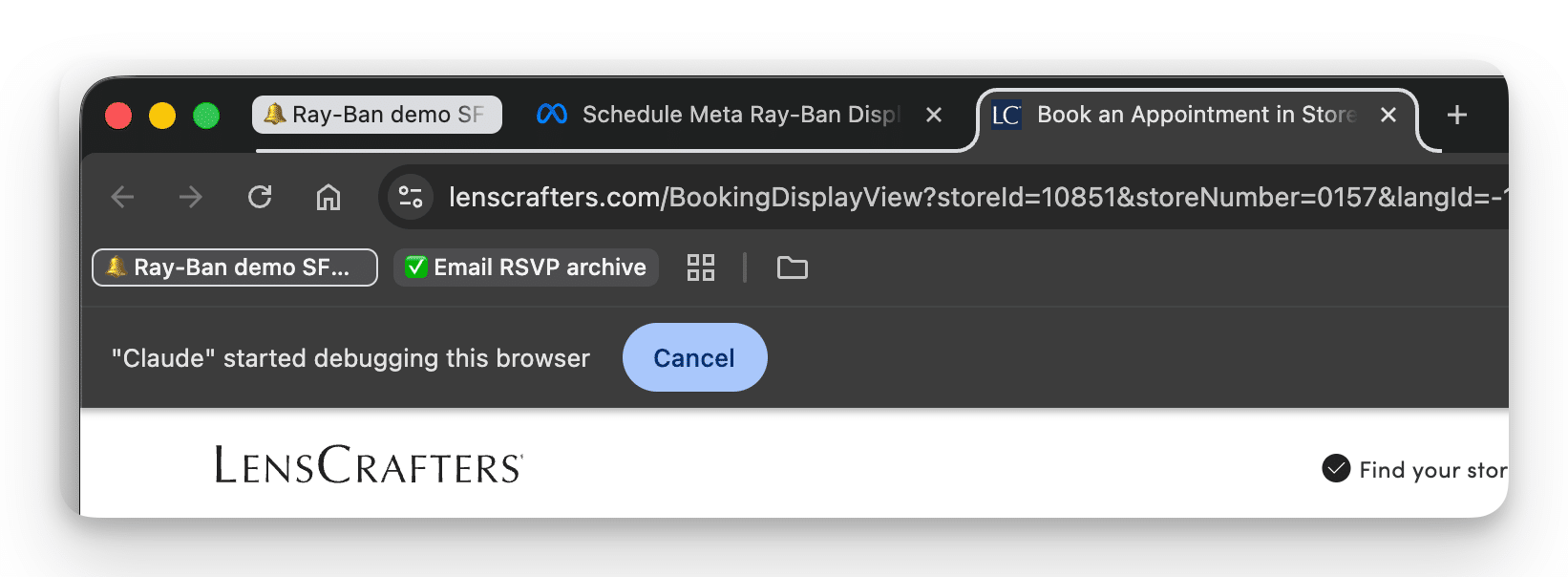Show tab groups grid icon
This screenshot has height=577, width=1568.
tap(701, 267)
